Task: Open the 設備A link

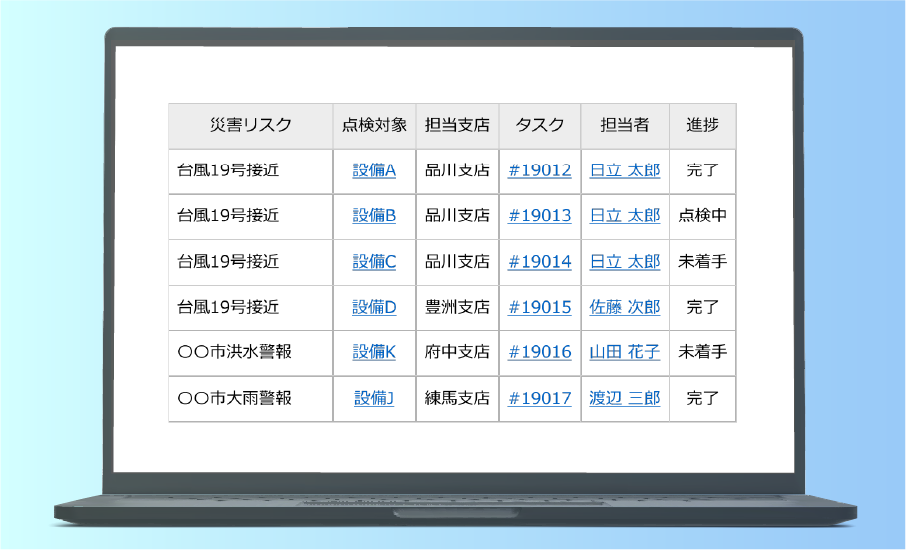Action: click(374, 170)
